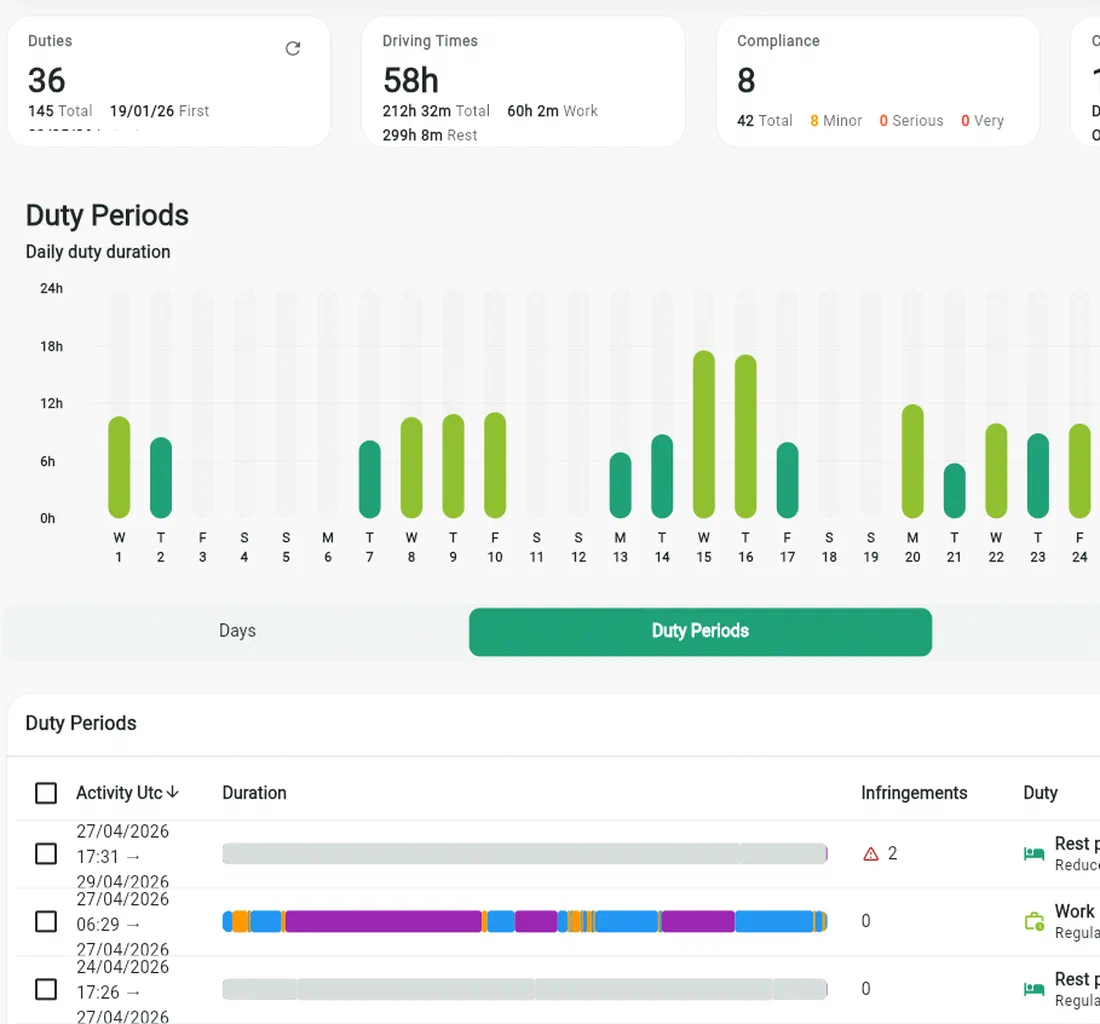Click the 58h Driving Times value
The width and height of the screenshot is (1100, 1024).
410,80
